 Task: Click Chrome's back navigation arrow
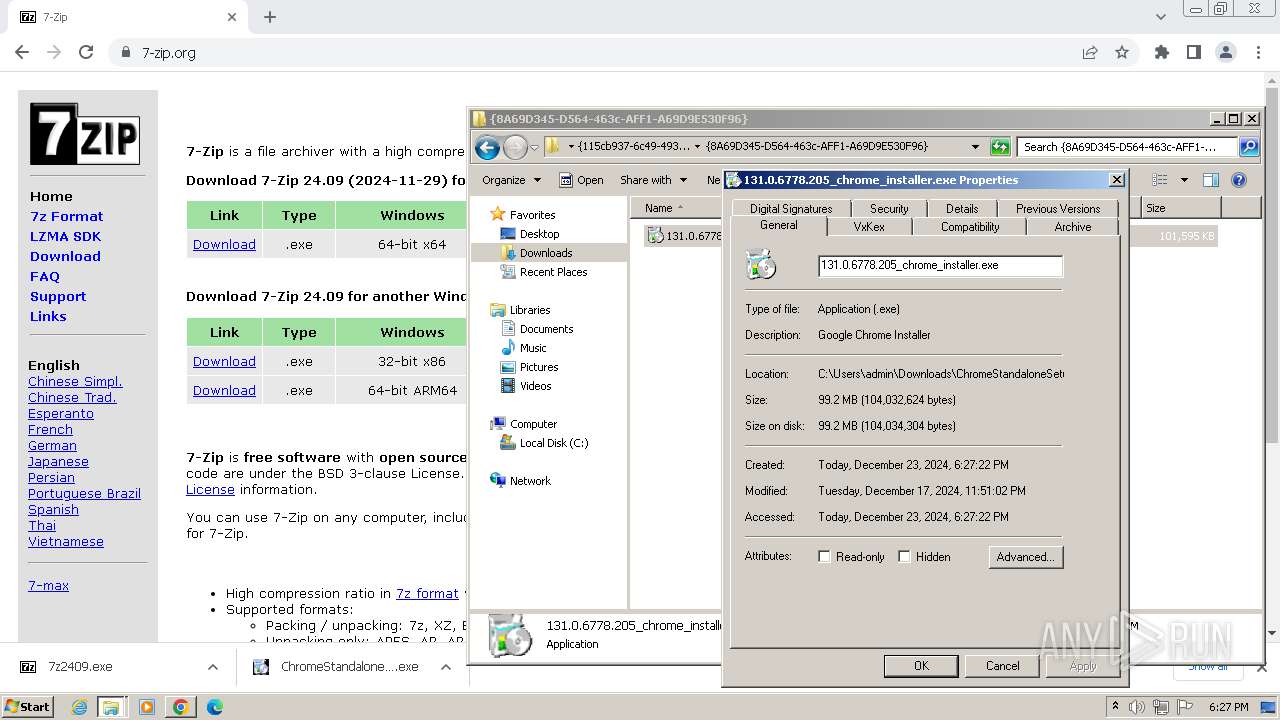click(x=22, y=53)
